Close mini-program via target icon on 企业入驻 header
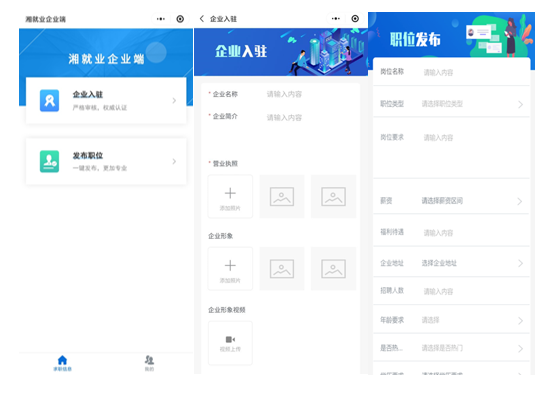 pyautogui.click(x=355, y=19)
